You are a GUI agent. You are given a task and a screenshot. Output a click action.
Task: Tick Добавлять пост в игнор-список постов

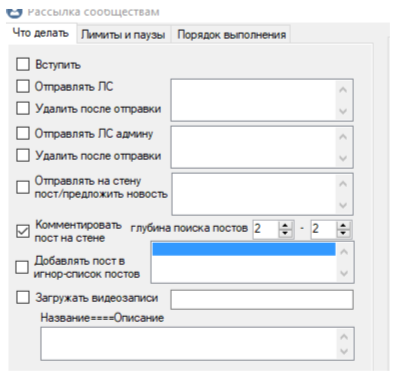[x=22, y=267]
